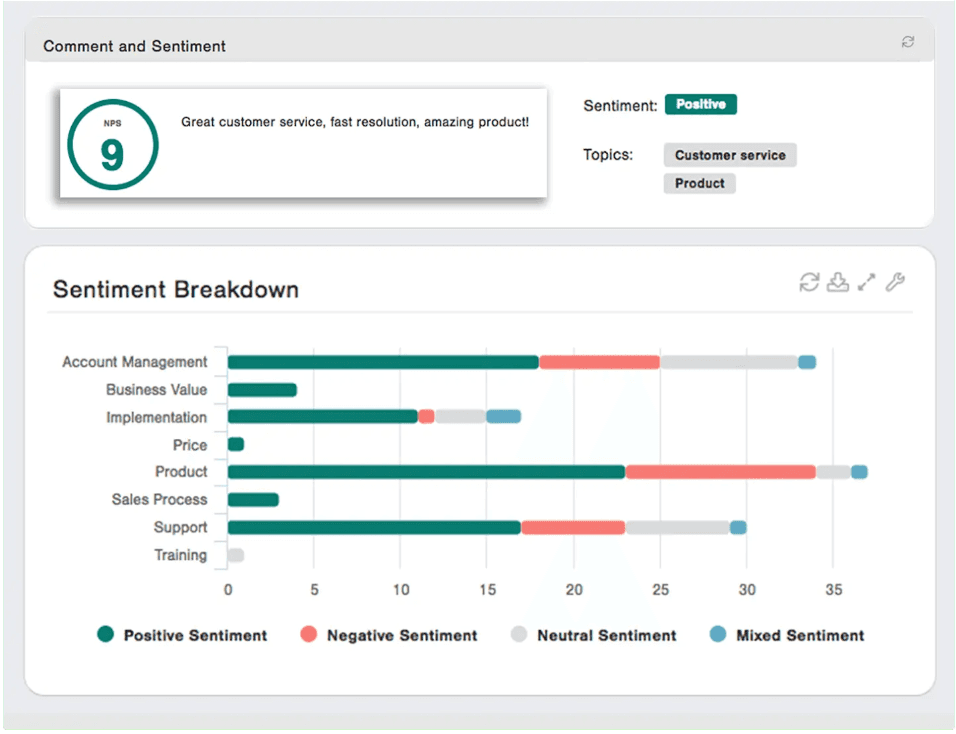Viewport: 956px width, 734px height.
Task: Toggle Negative Sentiment legend item
Action: click(x=389, y=635)
